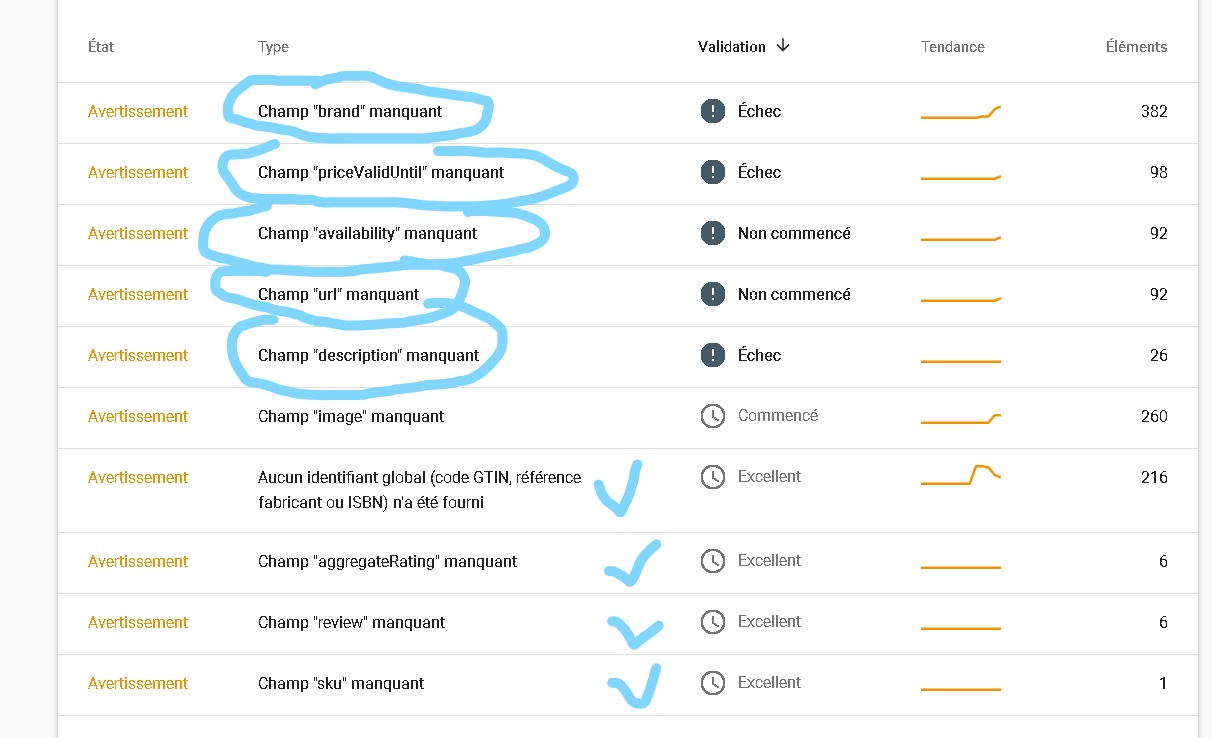Viewport: 1212px width, 738px height.
Task: Click the clock icon beside "Commencé" on image row
Action: [x=713, y=416]
